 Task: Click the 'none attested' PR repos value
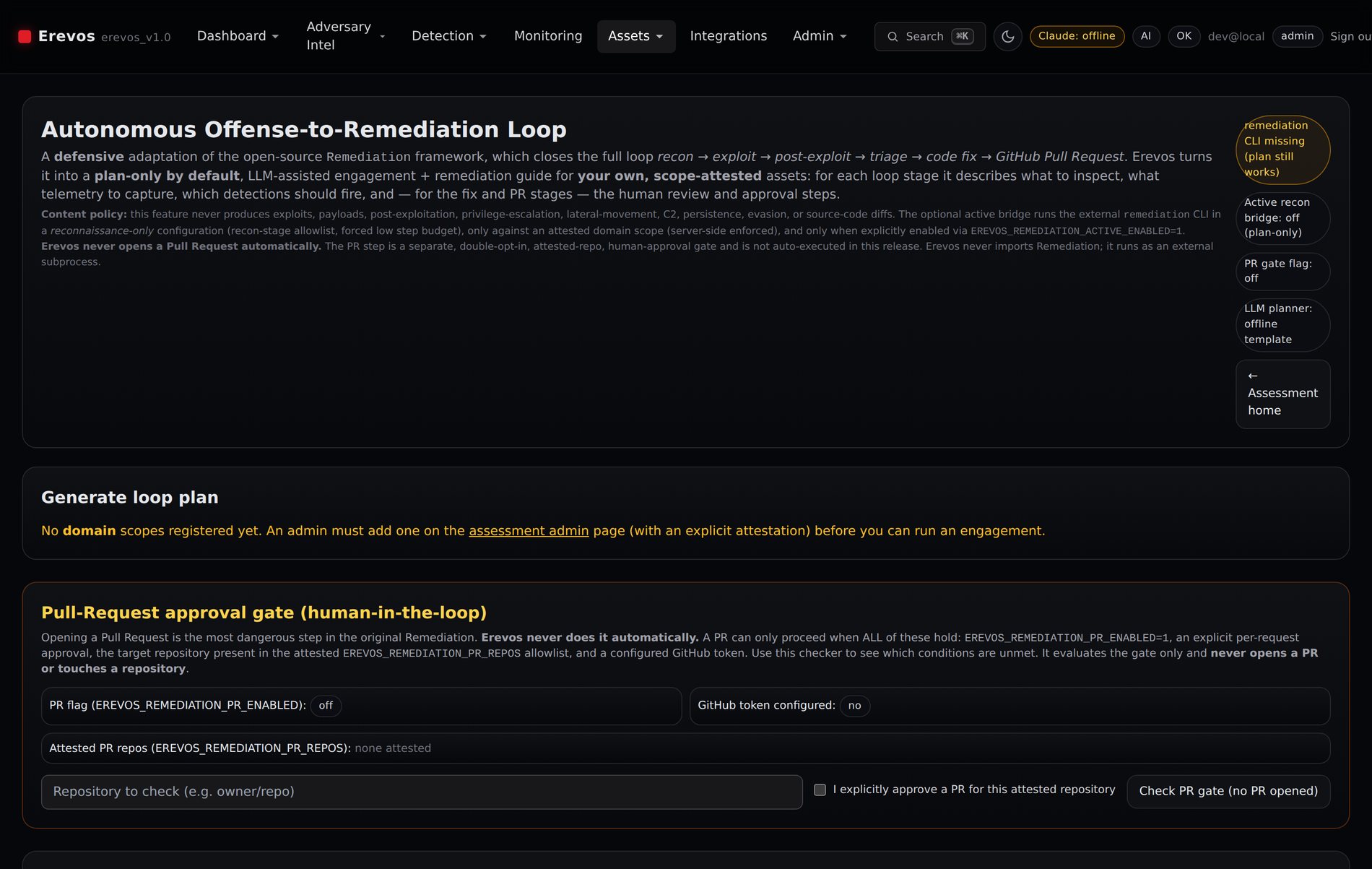pos(393,748)
